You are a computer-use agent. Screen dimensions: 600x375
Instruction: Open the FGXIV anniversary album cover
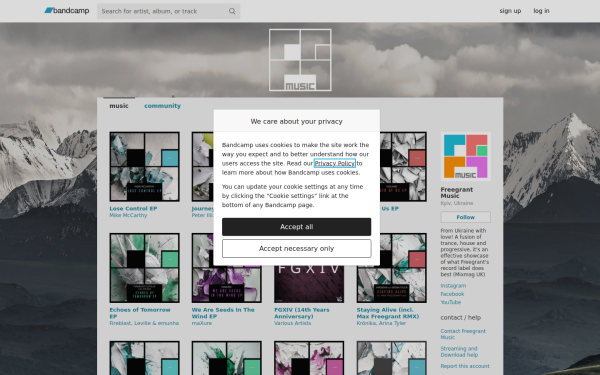pyautogui.click(x=309, y=284)
